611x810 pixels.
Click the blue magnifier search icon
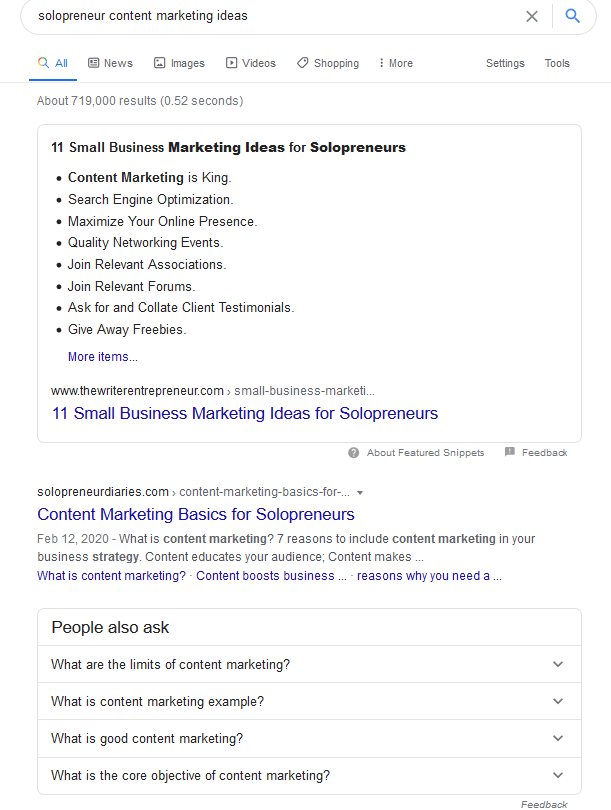tap(572, 16)
